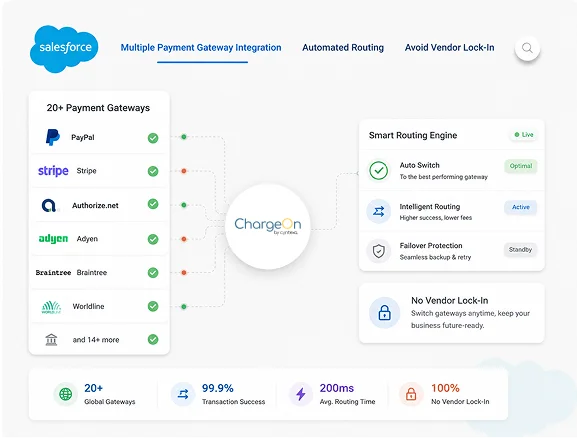Click the Active status badge

click(x=521, y=207)
